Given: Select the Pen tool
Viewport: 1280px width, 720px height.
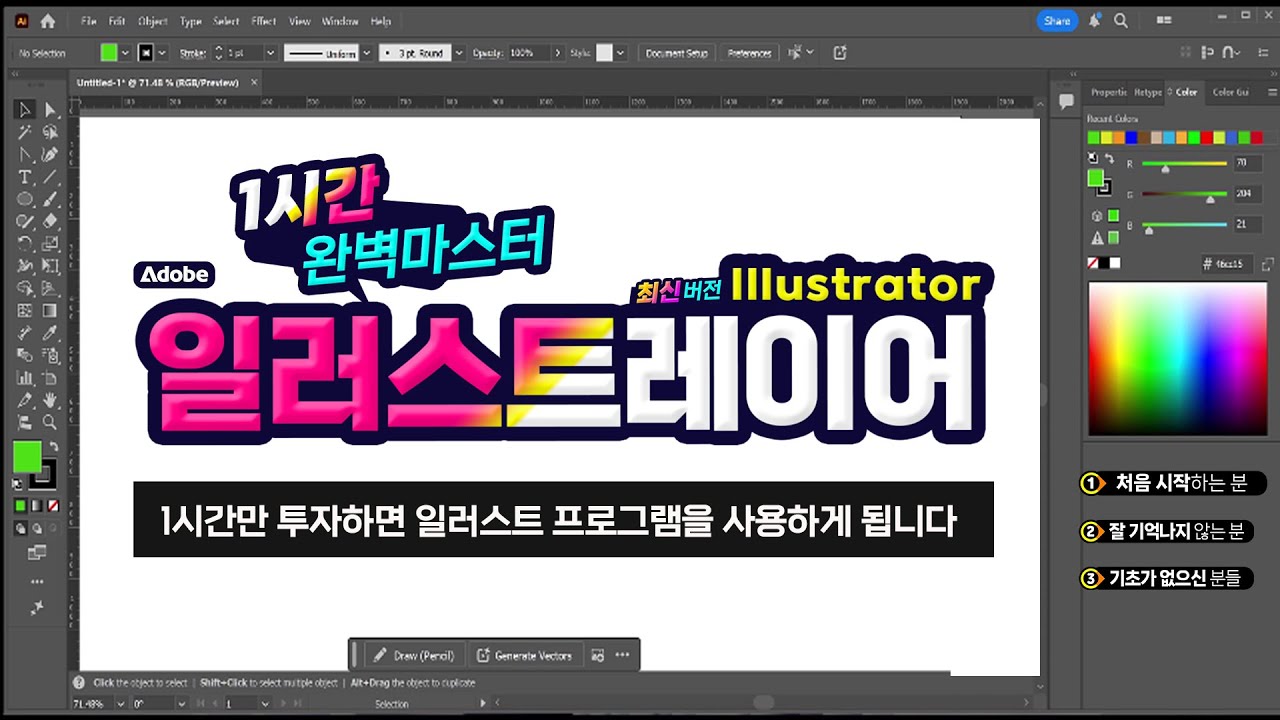Looking at the screenshot, I should click(26, 155).
